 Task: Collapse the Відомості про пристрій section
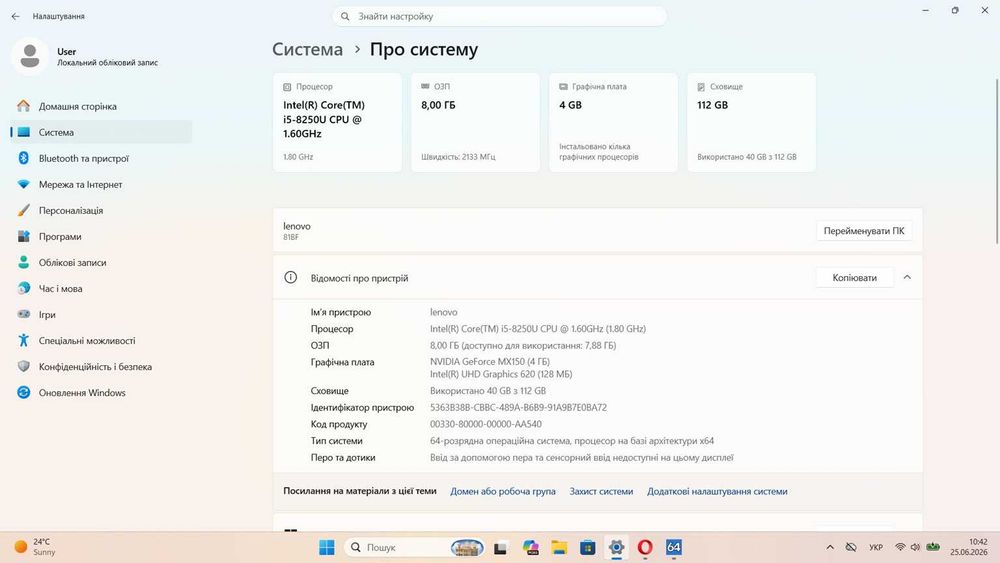[x=907, y=277]
